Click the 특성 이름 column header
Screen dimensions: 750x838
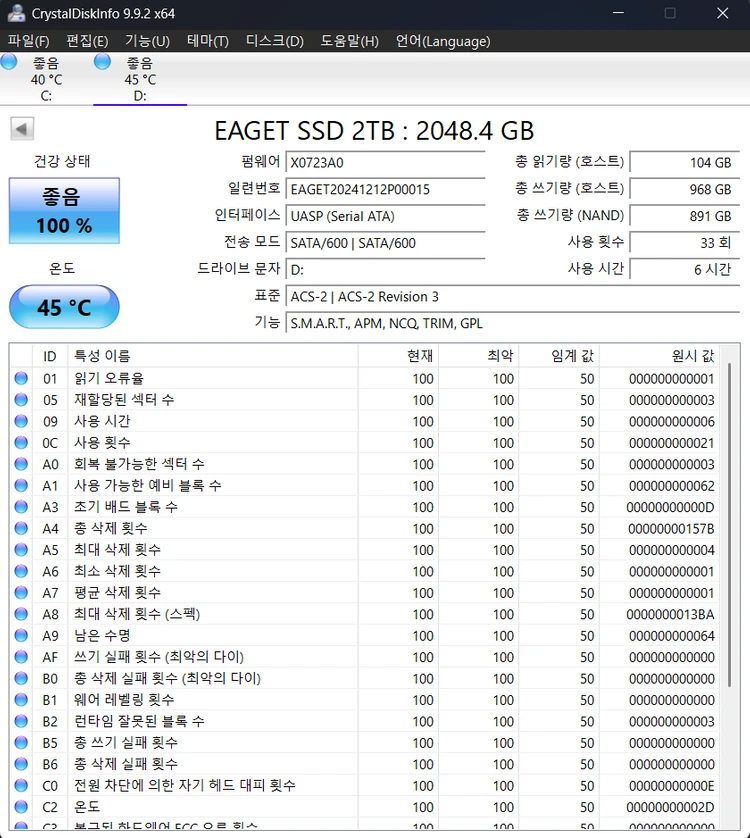tap(213, 355)
